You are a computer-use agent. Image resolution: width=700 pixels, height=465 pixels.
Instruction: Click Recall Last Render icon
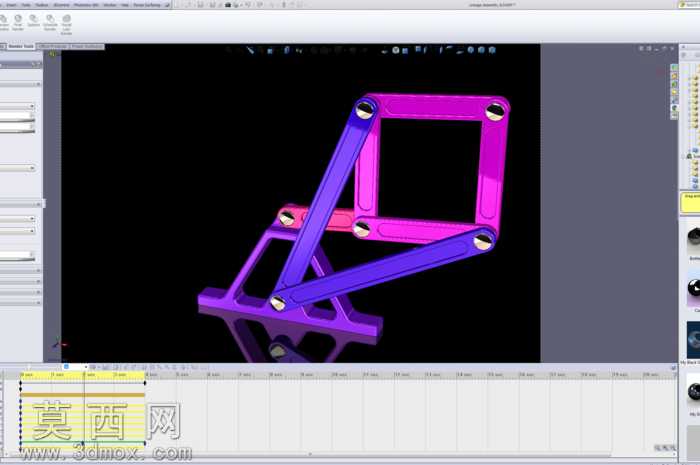point(67,25)
